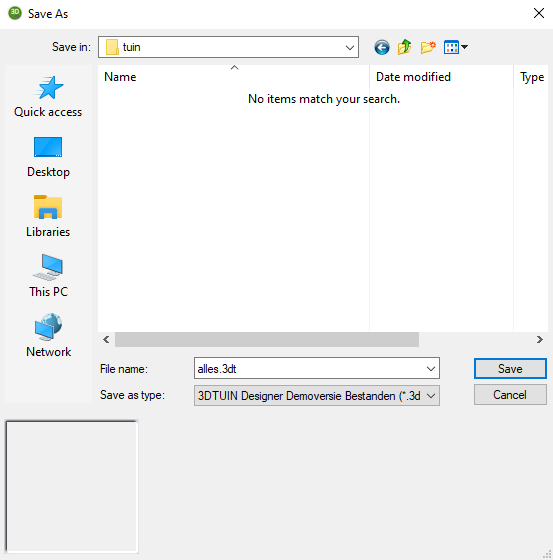Expand the Save as type dropdown
The width and height of the screenshot is (553, 560).
[431, 396]
